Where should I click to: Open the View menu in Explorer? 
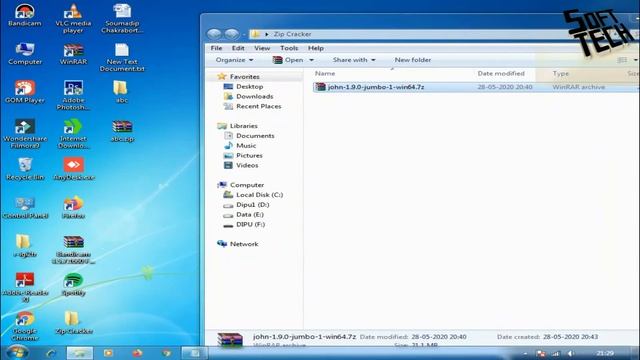tap(262, 48)
